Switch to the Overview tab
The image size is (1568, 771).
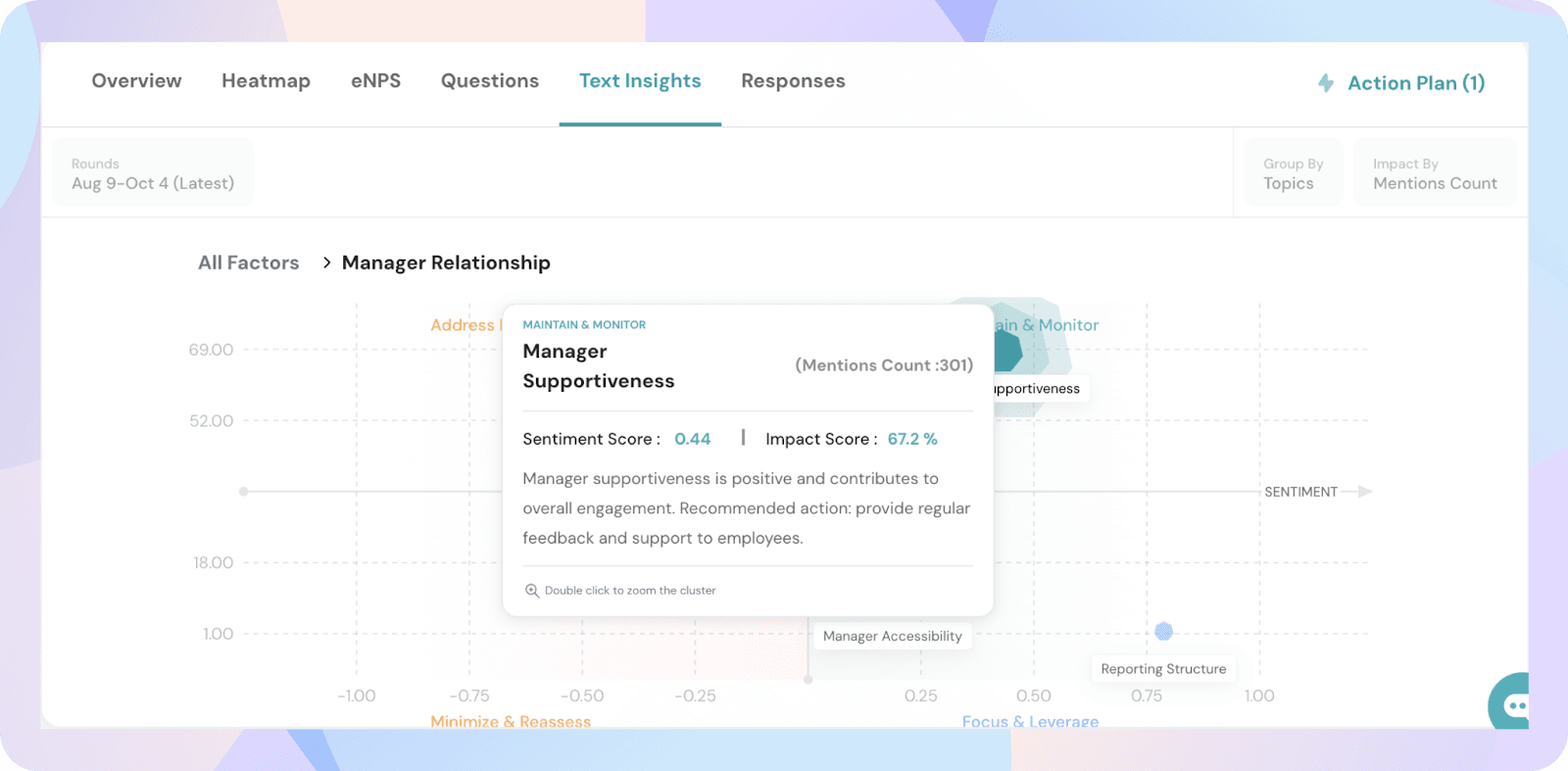(136, 81)
